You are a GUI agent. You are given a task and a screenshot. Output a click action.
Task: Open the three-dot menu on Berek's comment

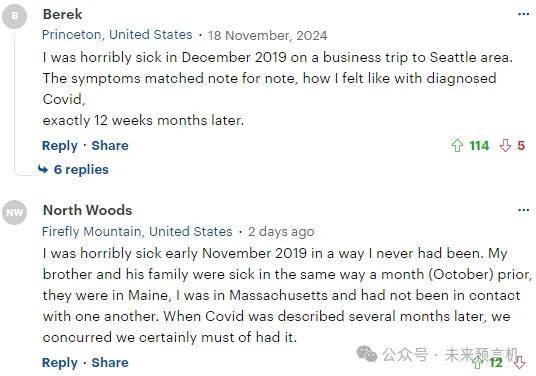523,14
